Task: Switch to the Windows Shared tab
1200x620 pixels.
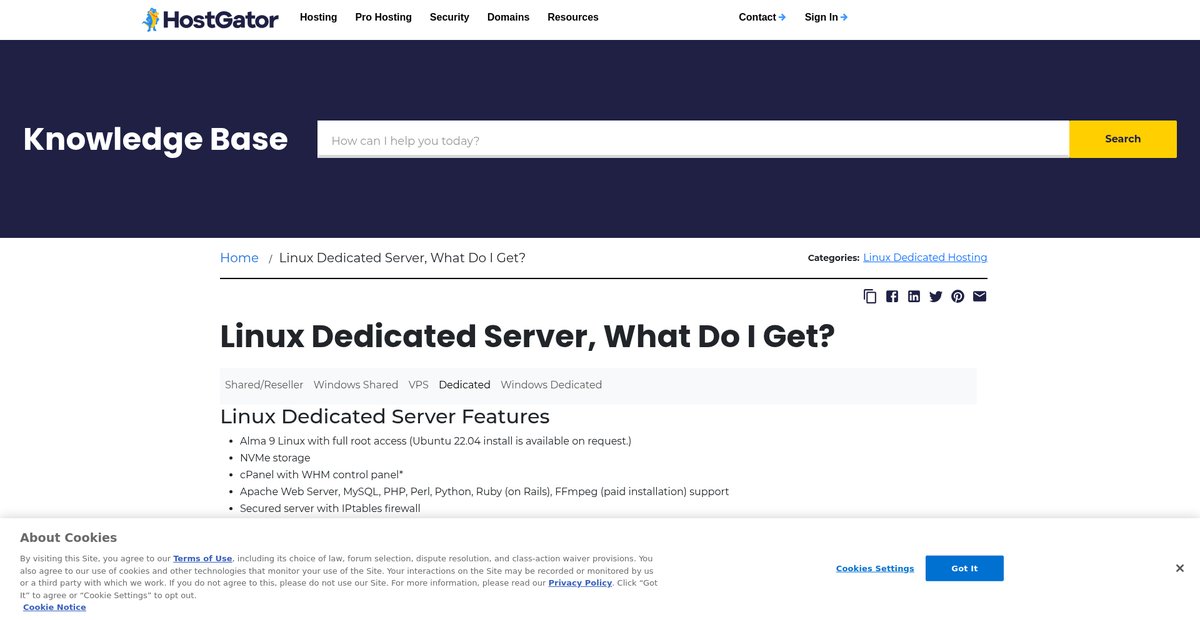Action: point(356,385)
